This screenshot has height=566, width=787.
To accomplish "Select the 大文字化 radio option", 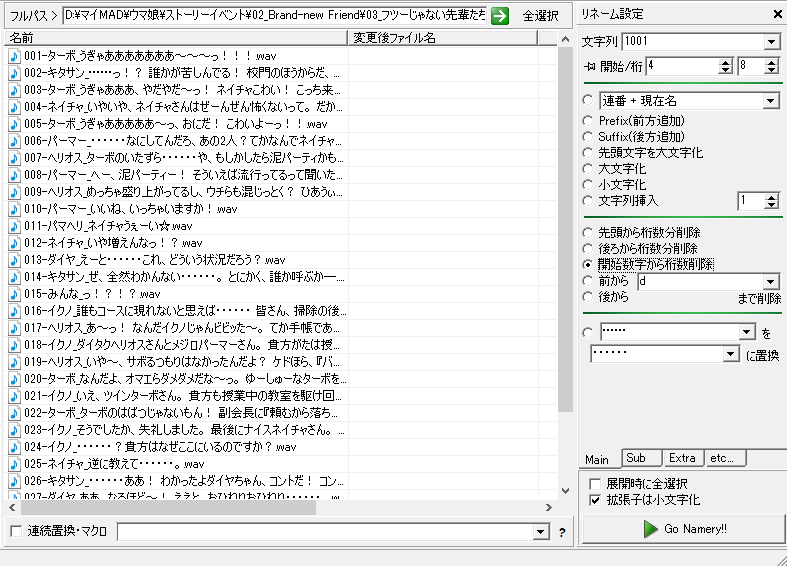I will (x=587, y=169).
